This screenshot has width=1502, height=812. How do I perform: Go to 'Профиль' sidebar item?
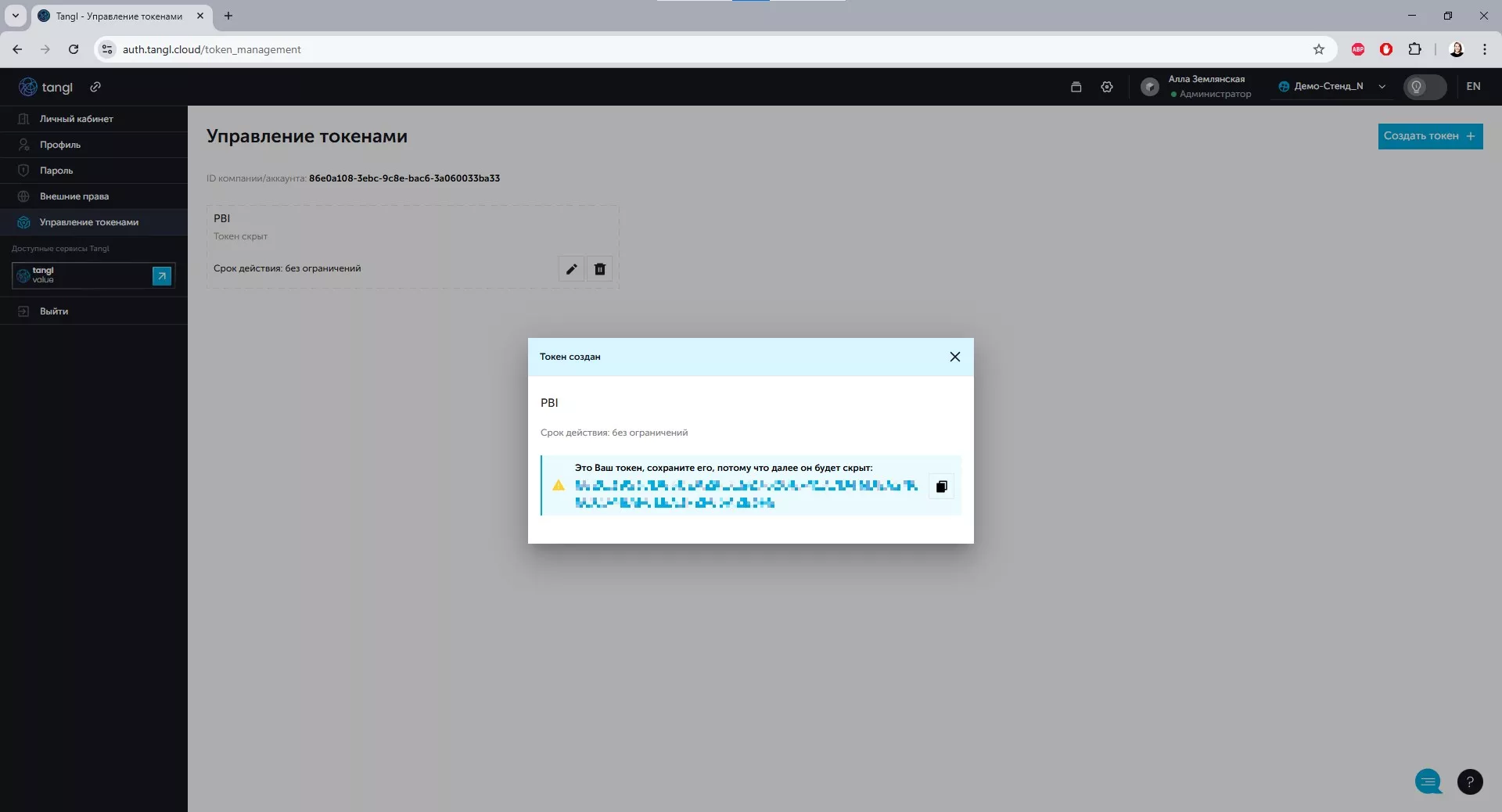60,145
